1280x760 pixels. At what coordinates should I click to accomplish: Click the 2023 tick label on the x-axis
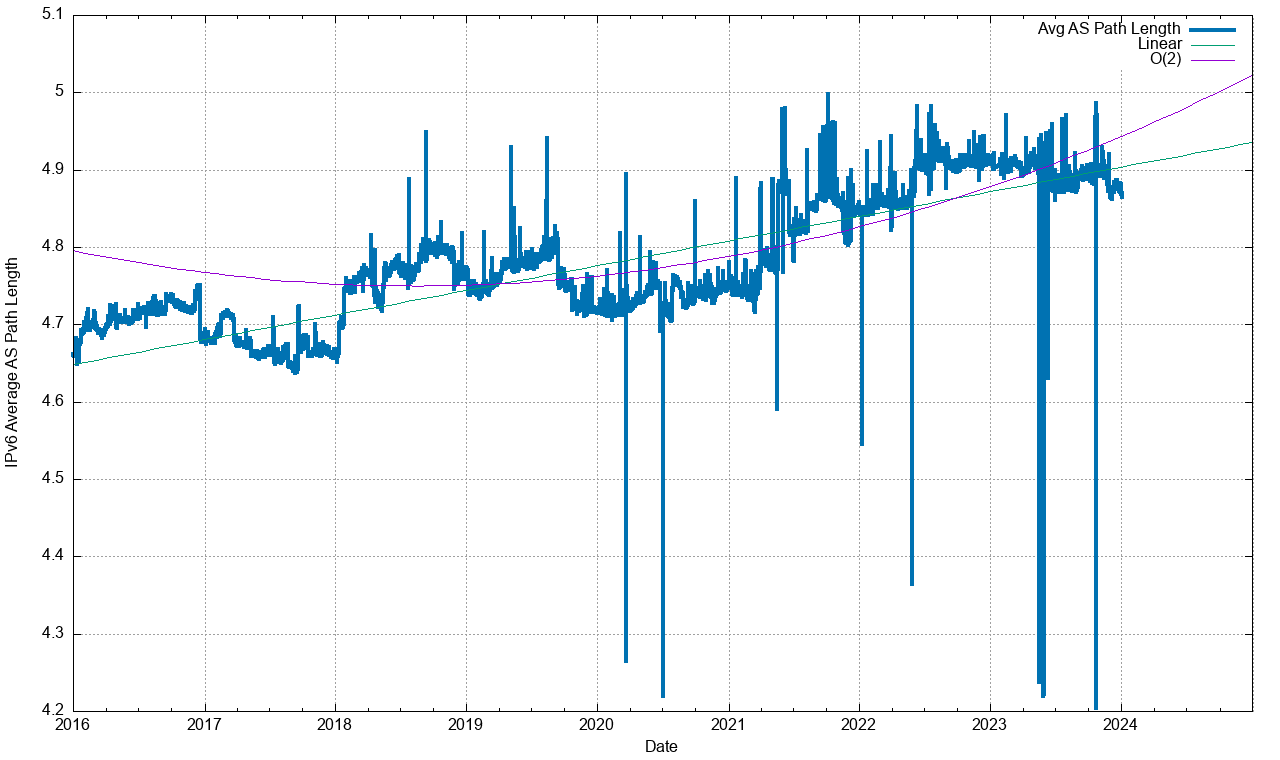point(990,724)
